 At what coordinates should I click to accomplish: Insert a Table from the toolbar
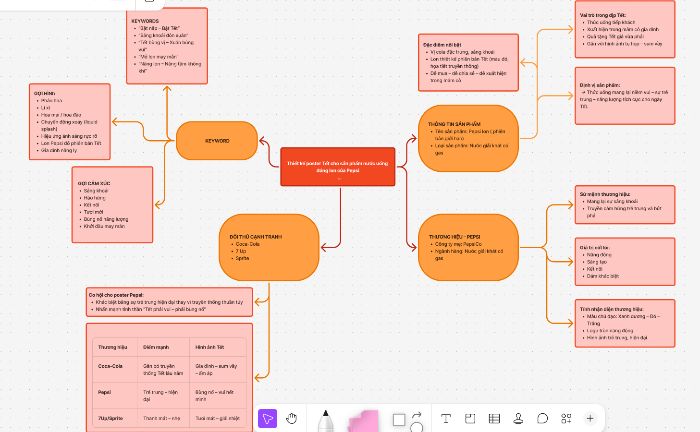click(494, 419)
